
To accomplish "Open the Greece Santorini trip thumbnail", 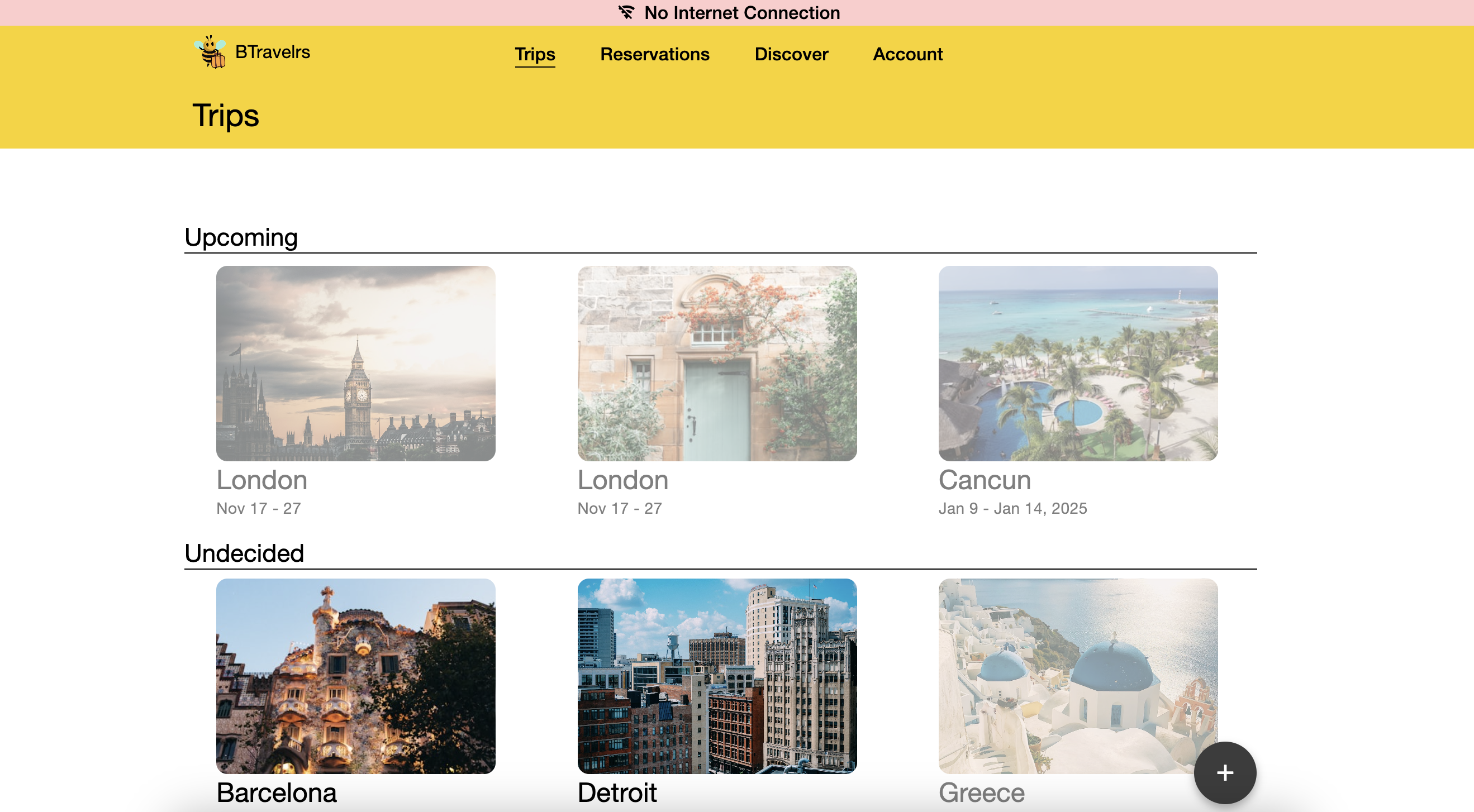I will click(1077, 676).
